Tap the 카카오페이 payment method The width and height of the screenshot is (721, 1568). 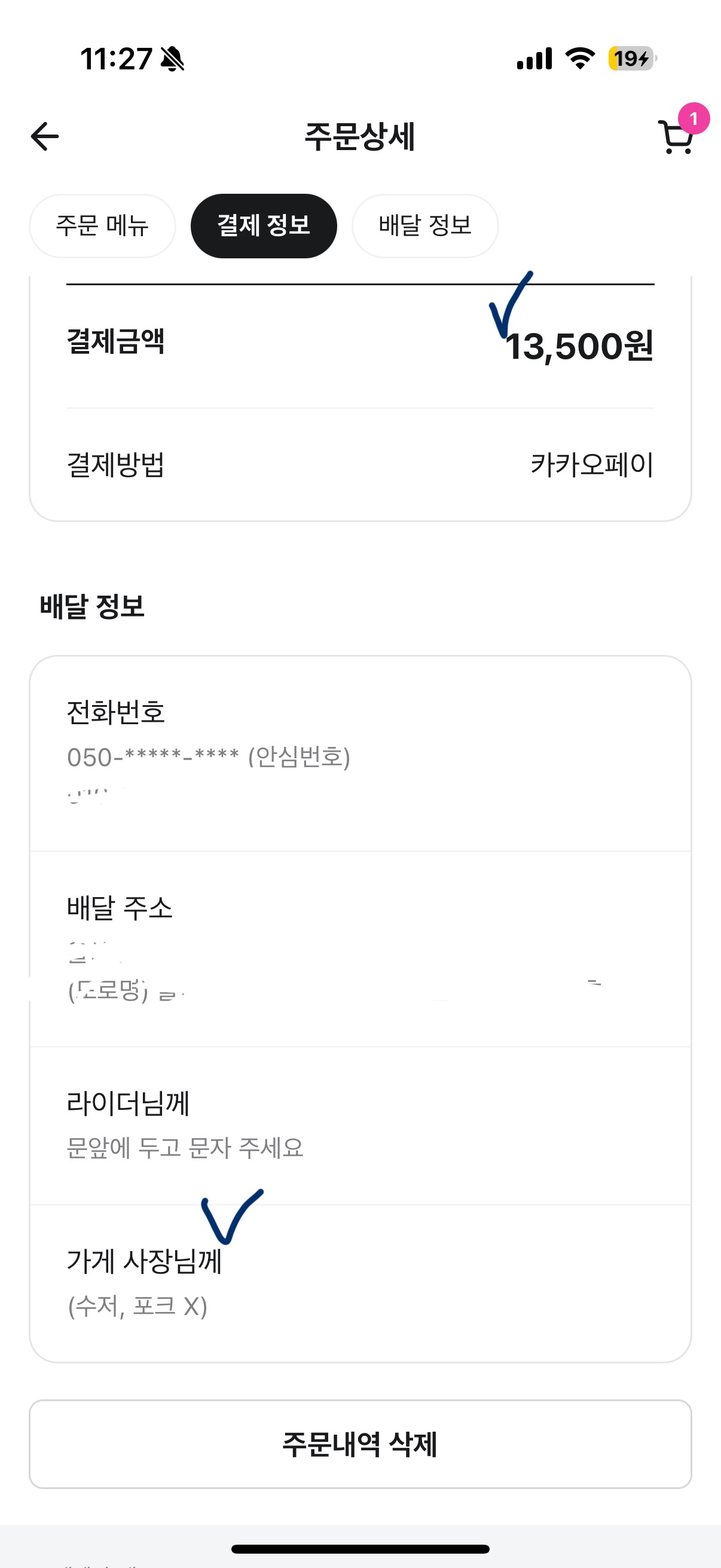591,465
